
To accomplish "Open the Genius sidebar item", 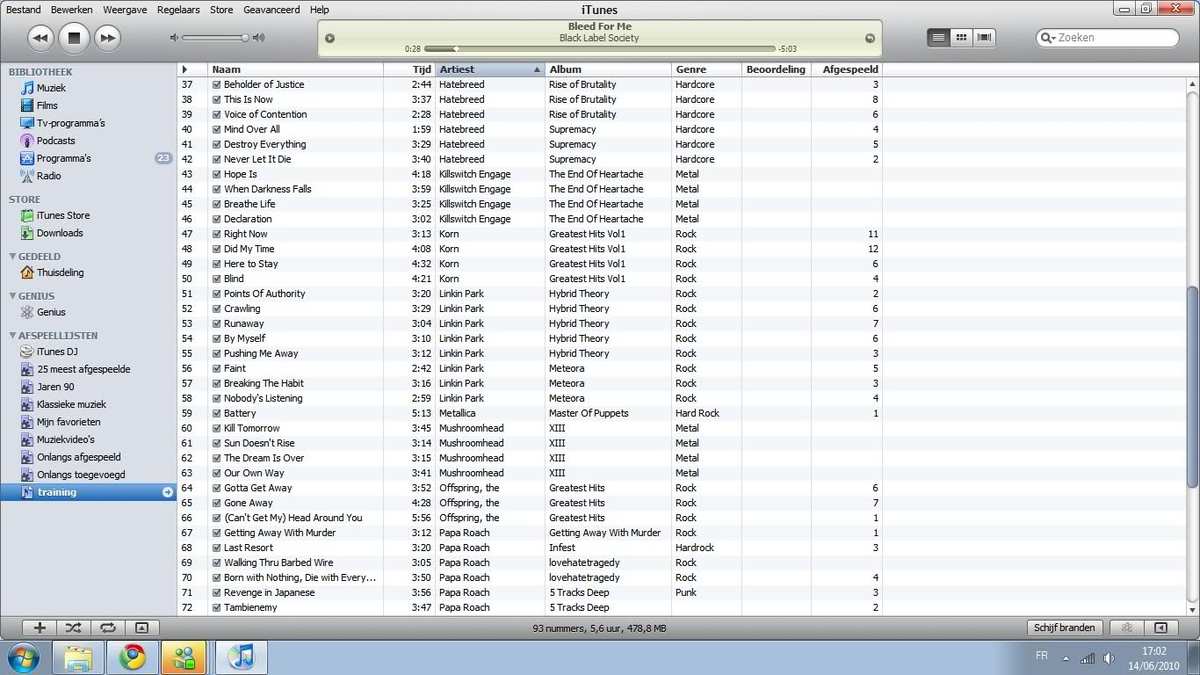I will (x=51, y=312).
